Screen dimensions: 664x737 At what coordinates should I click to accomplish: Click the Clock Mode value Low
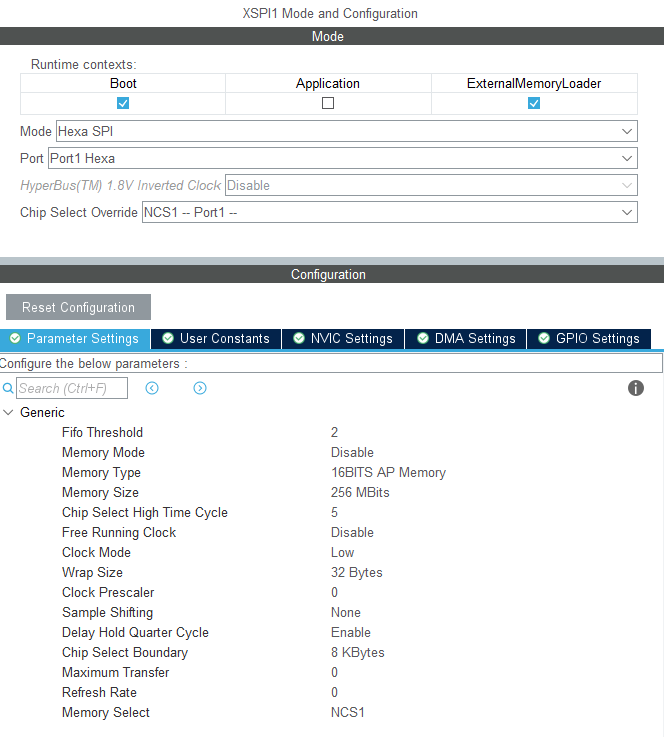343,553
